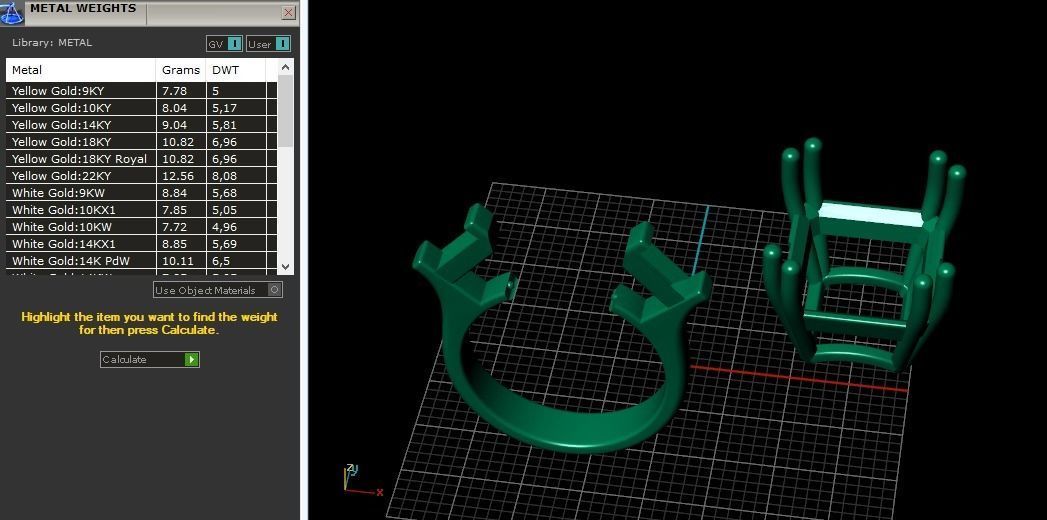This screenshot has width=1047, height=520.
Task: Sort by the Grams column header
Action: click(181, 70)
